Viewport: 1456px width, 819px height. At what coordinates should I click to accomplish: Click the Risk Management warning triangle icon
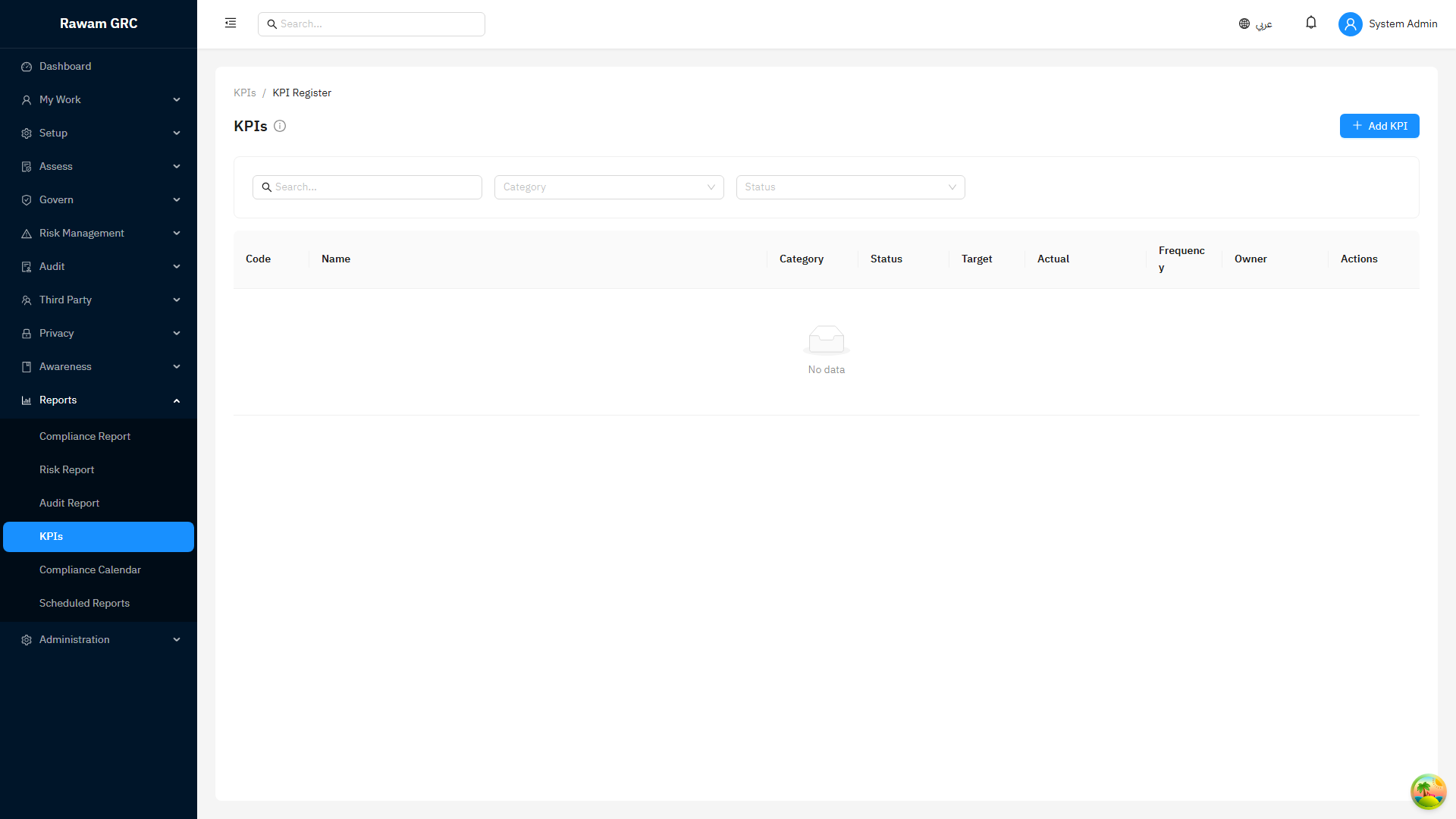(27, 234)
